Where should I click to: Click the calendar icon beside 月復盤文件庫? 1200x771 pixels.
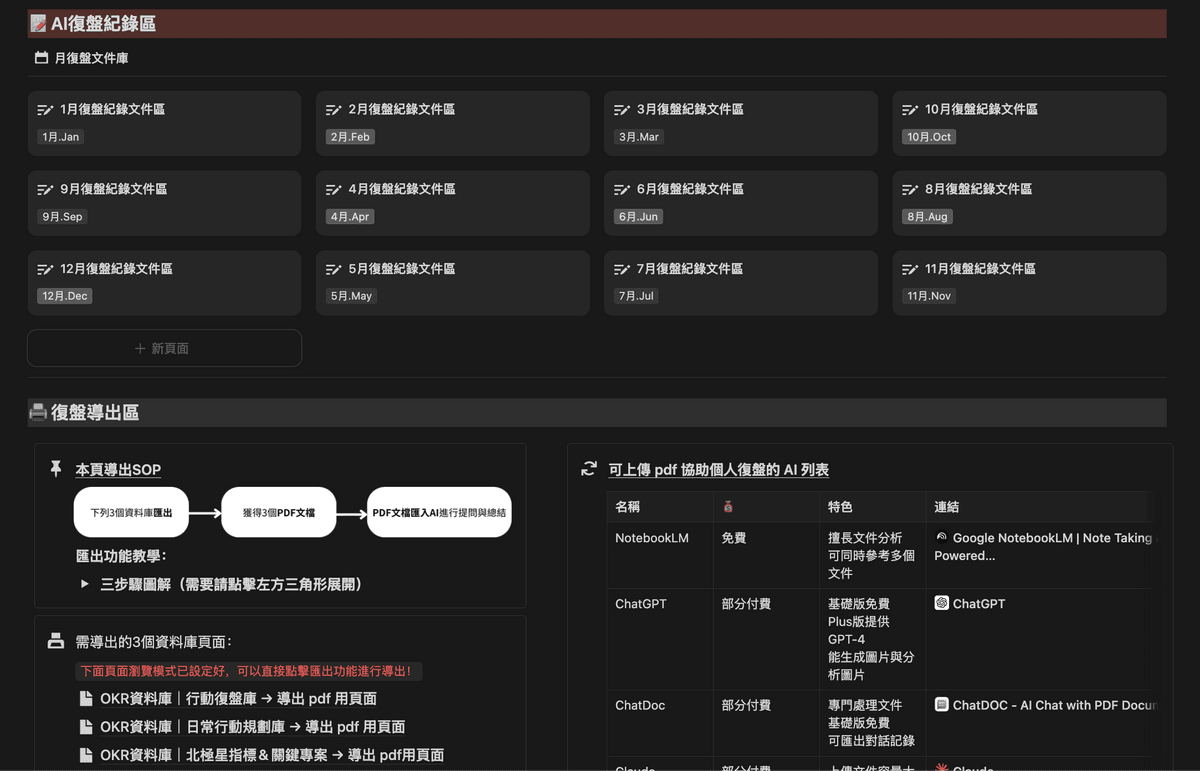[41, 58]
